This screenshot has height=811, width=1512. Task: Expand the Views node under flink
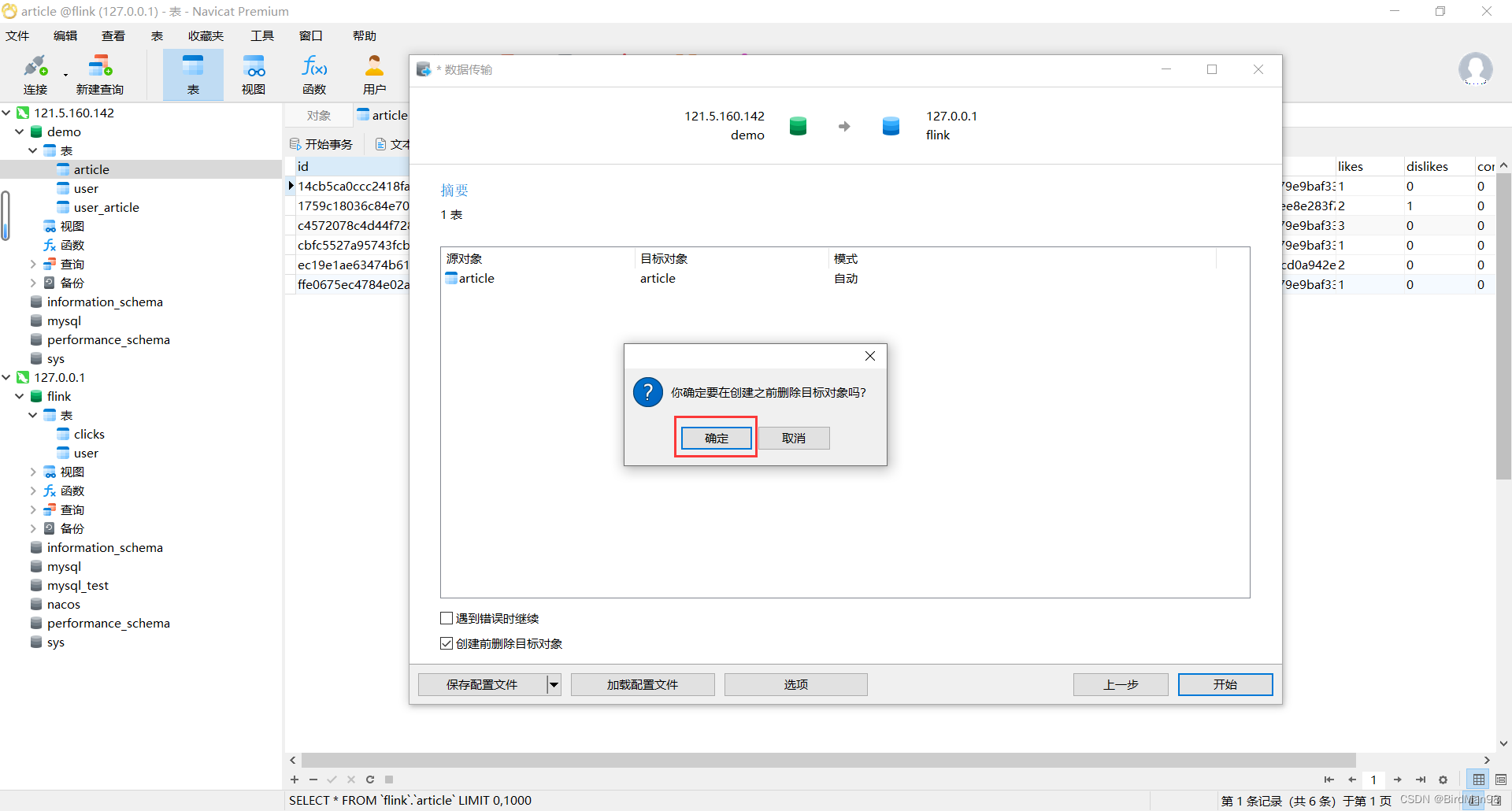coord(33,472)
